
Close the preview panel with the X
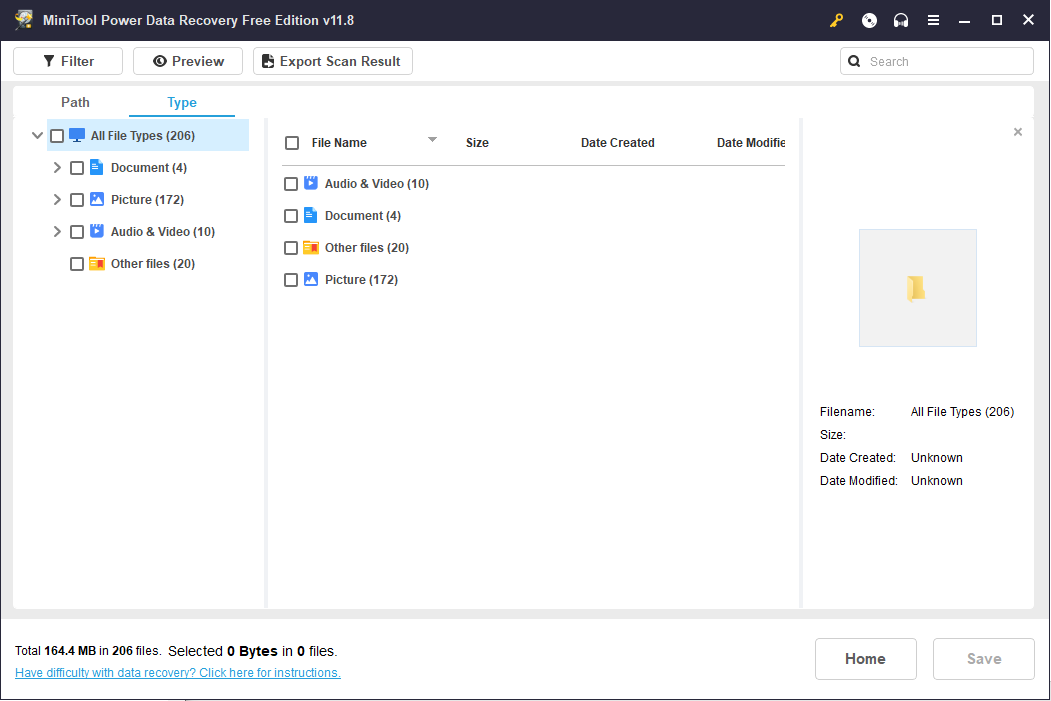click(1018, 132)
